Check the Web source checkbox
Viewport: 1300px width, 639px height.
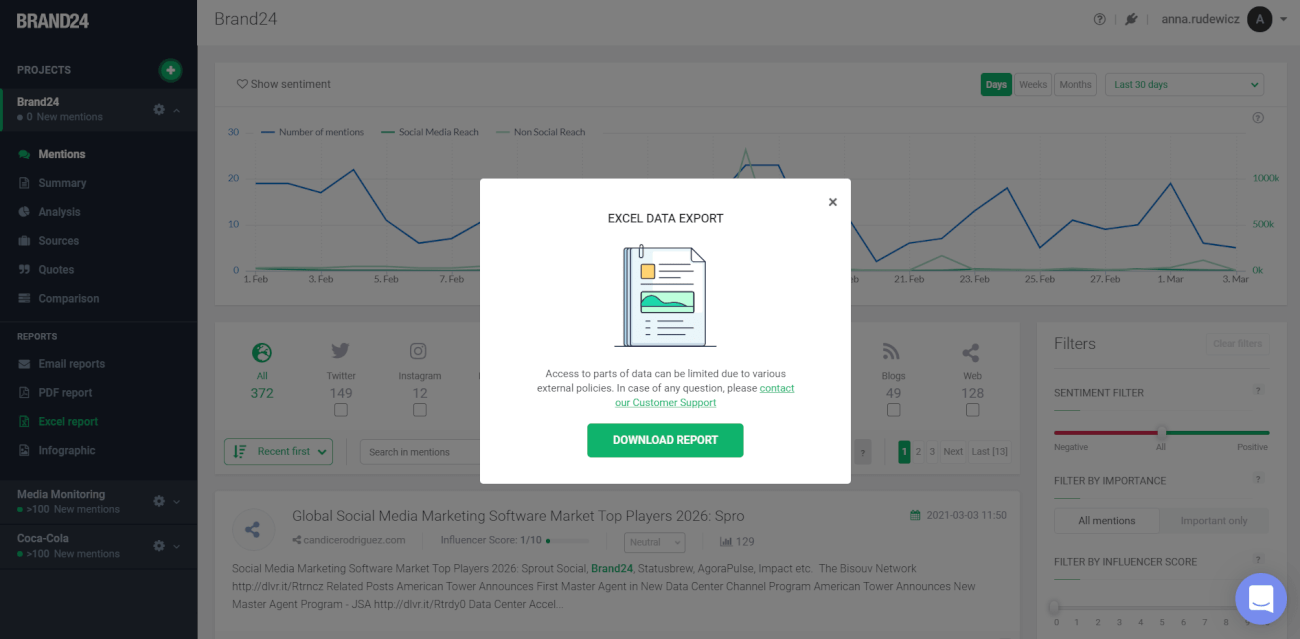coord(972,410)
